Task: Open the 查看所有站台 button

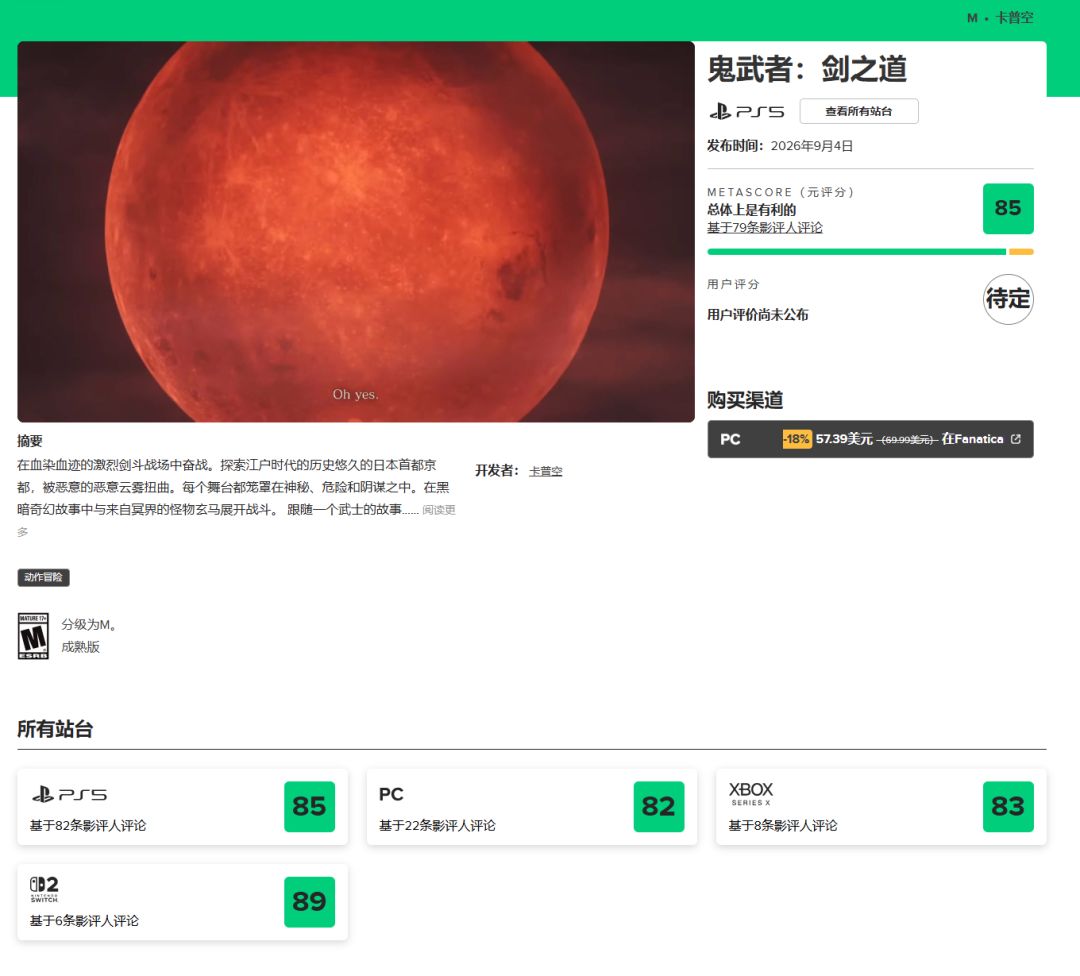Action: [x=858, y=112]
